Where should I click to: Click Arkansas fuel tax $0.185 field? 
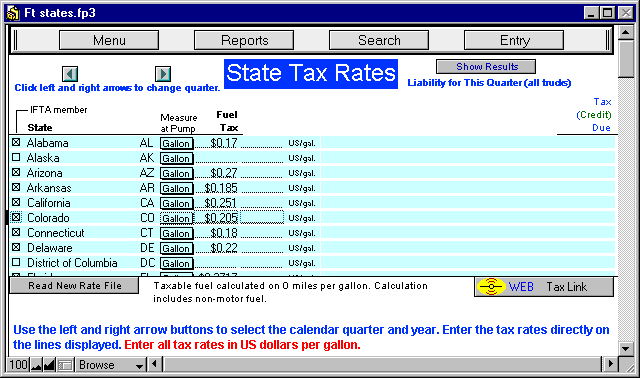click(x=216, y=188)
